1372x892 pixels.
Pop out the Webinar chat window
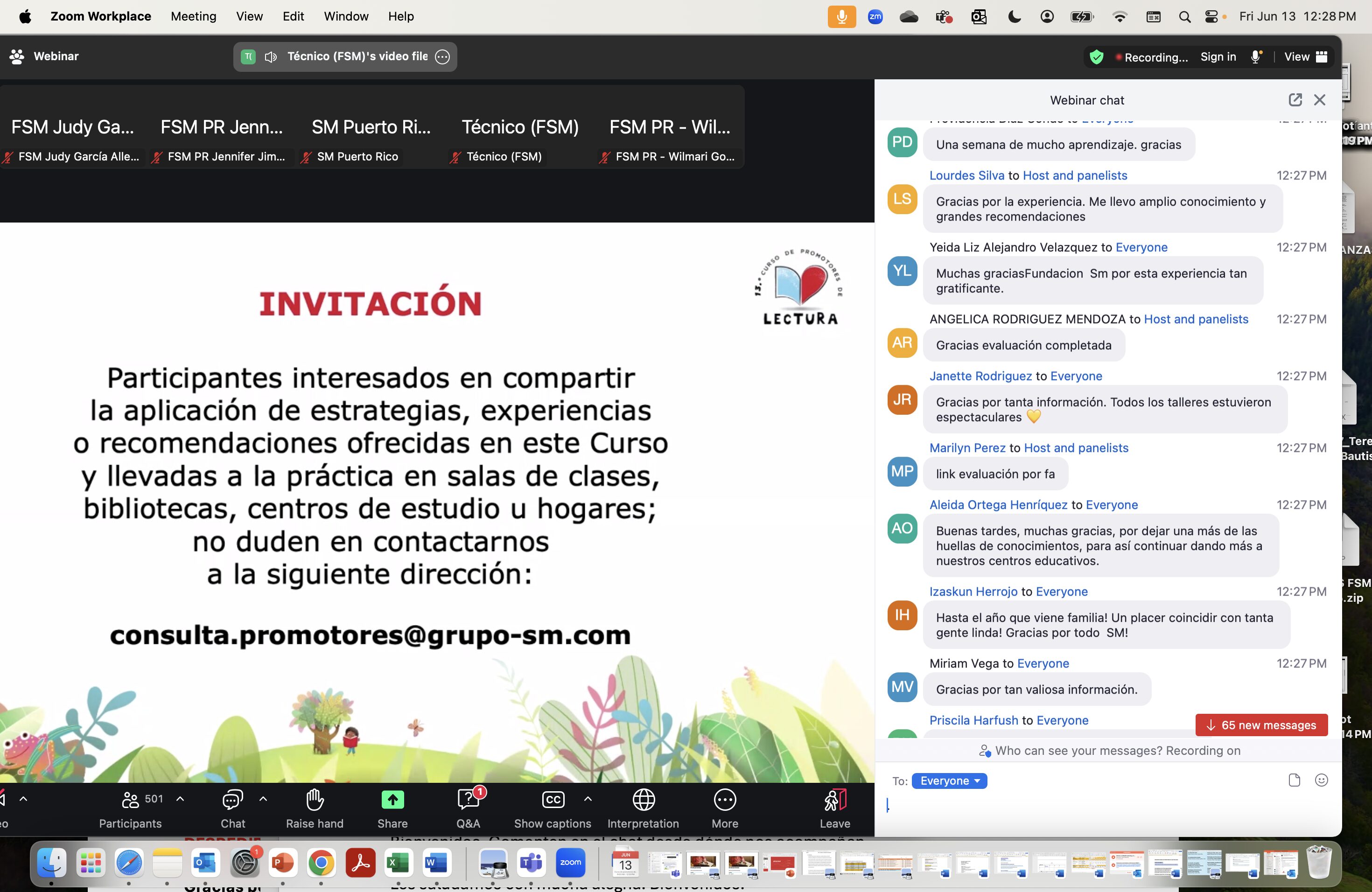pos(1295,100)
